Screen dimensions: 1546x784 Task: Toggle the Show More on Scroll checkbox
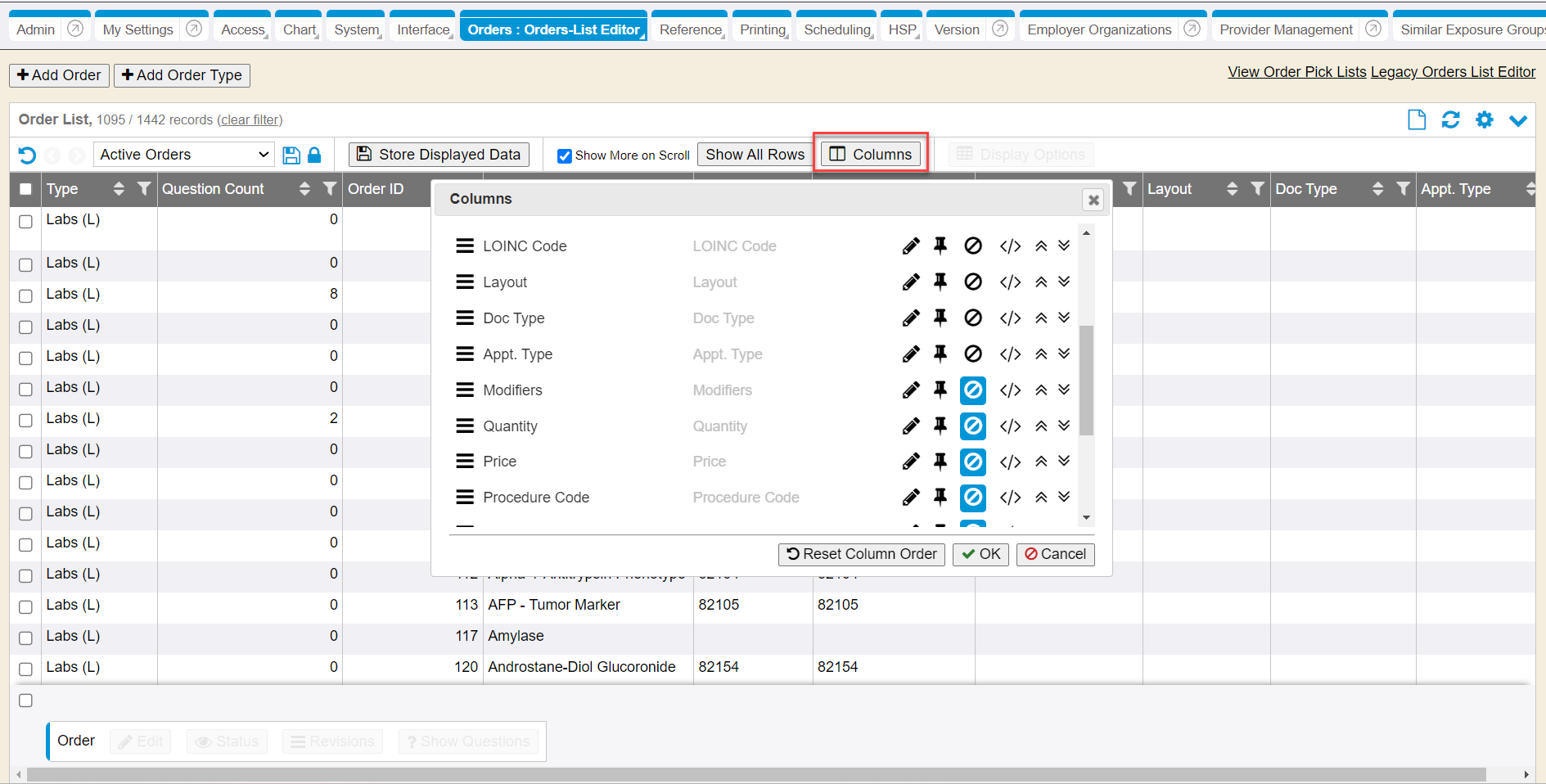pos(565,155)
